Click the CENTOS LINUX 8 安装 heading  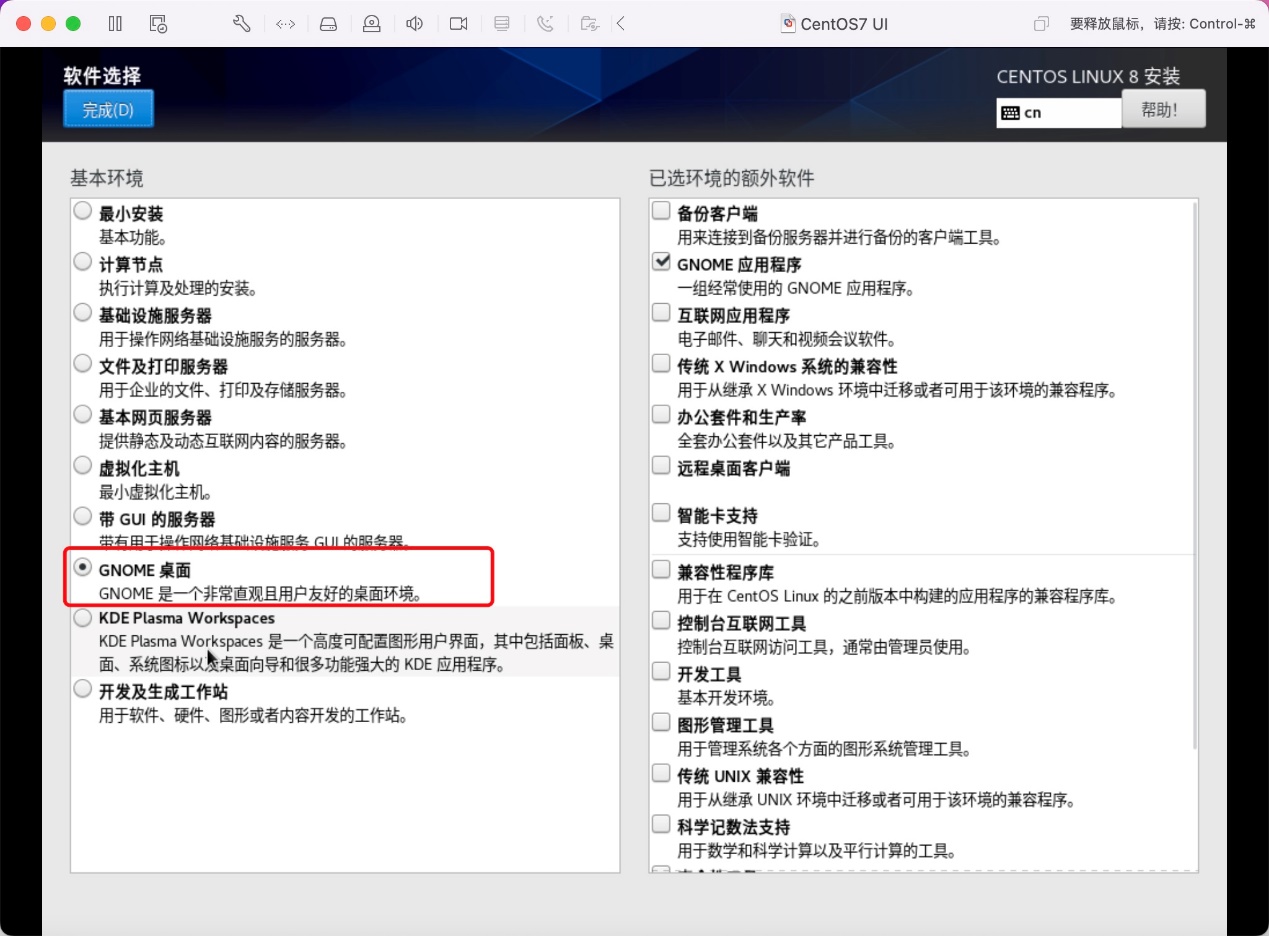tap(1088, 77)
